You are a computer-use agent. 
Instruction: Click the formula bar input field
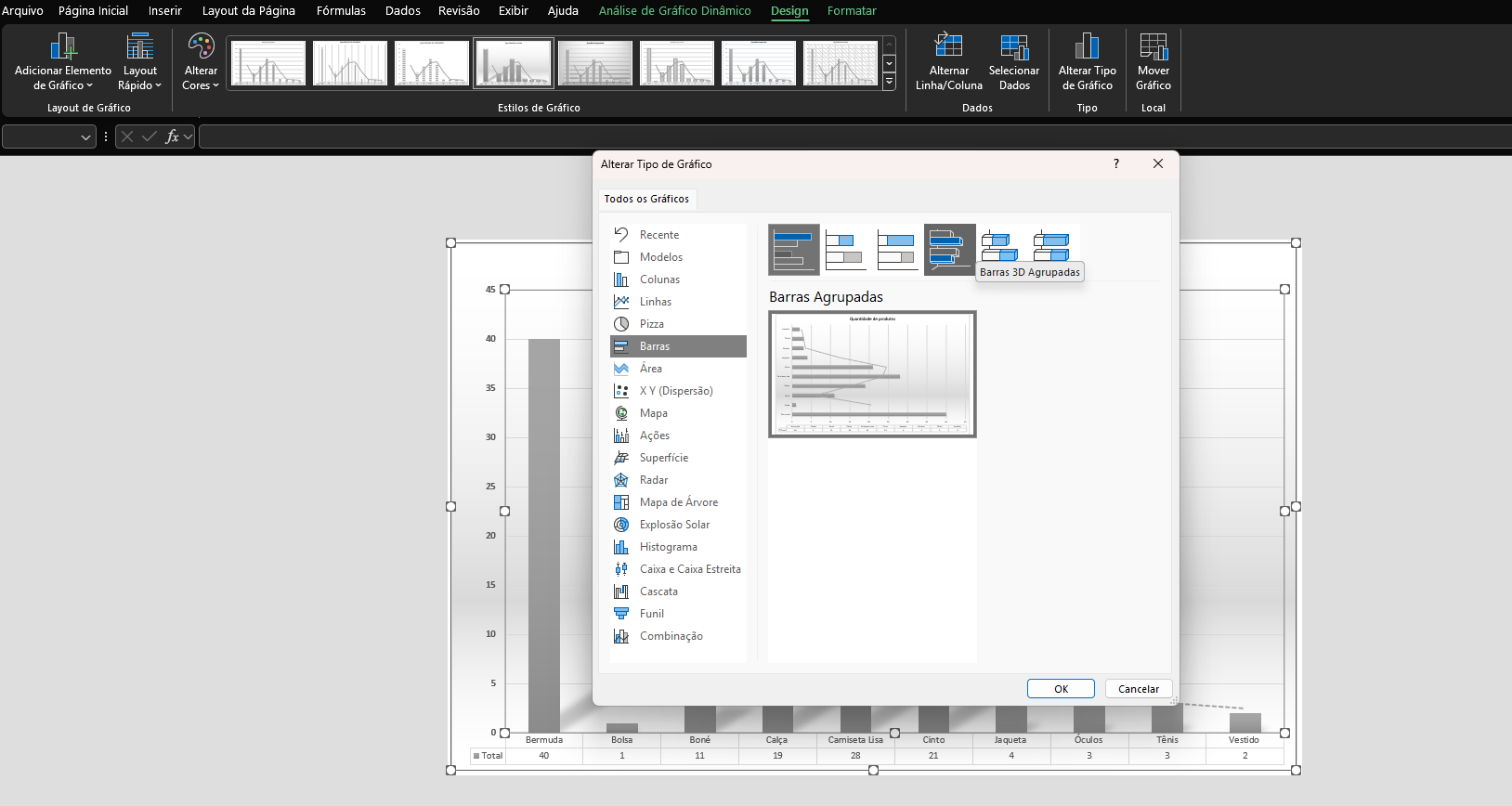(854, 137)
